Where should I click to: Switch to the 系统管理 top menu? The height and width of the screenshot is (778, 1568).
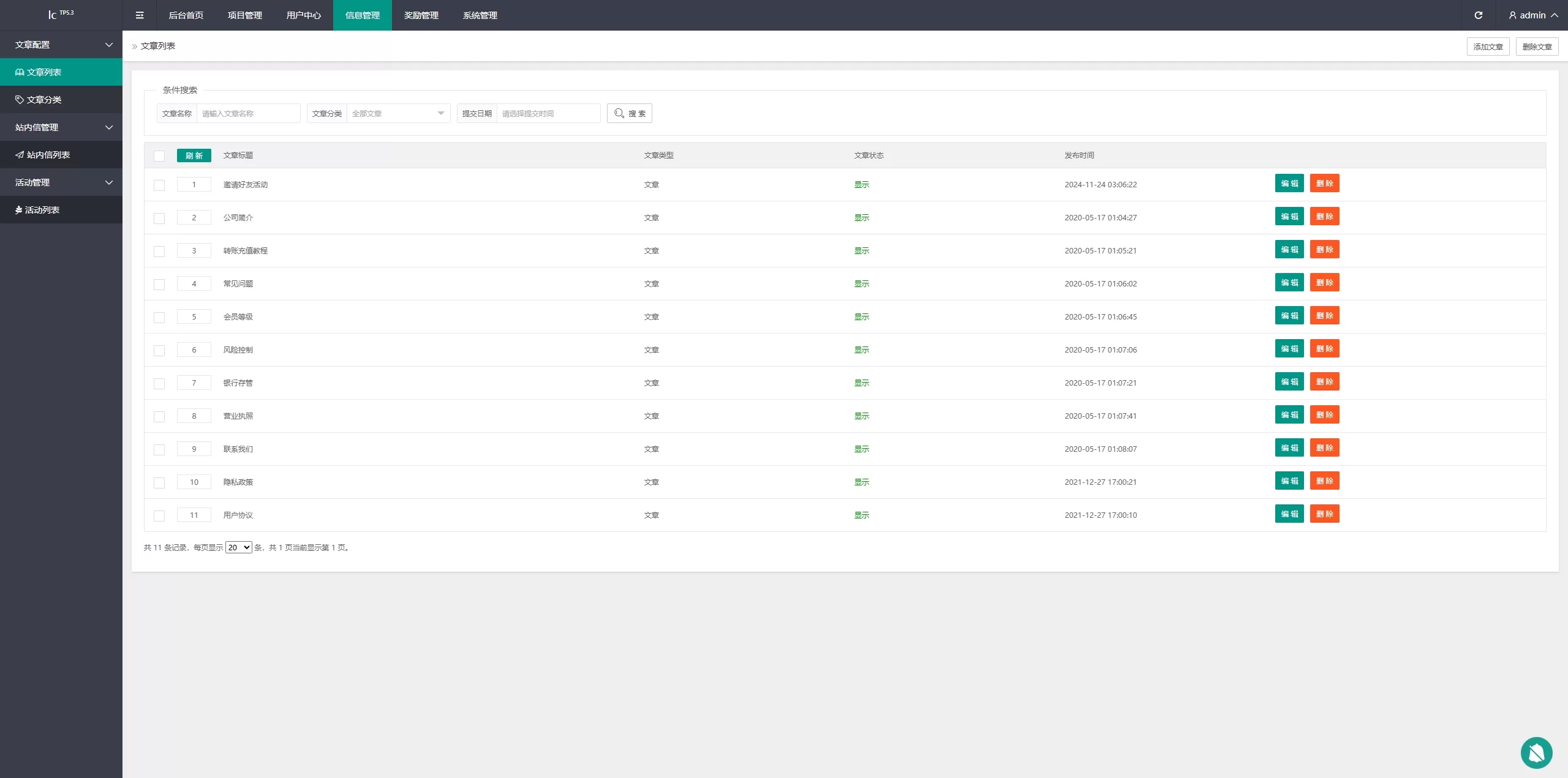[x=480, y=15]
